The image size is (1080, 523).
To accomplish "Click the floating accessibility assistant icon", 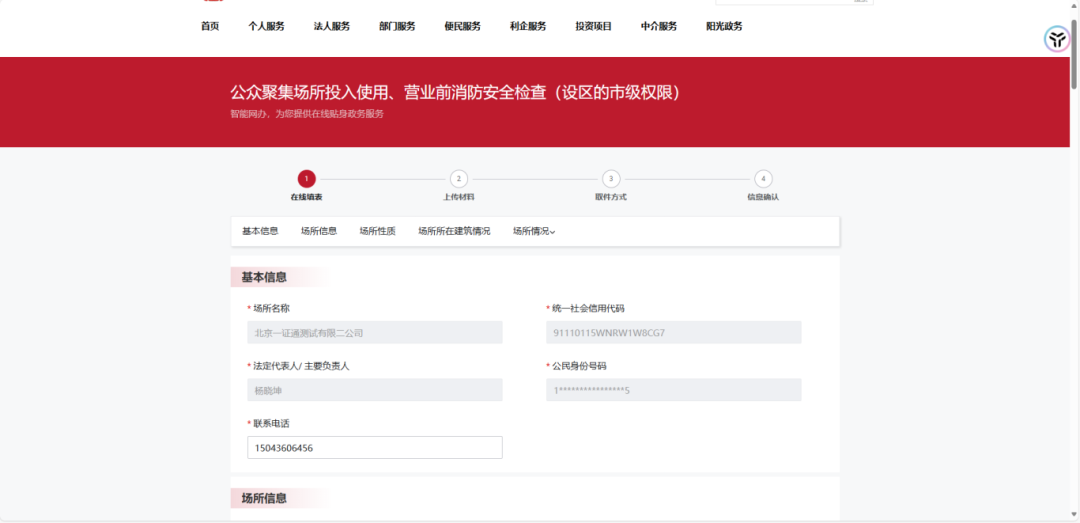I will click(x=1057, y=39).
